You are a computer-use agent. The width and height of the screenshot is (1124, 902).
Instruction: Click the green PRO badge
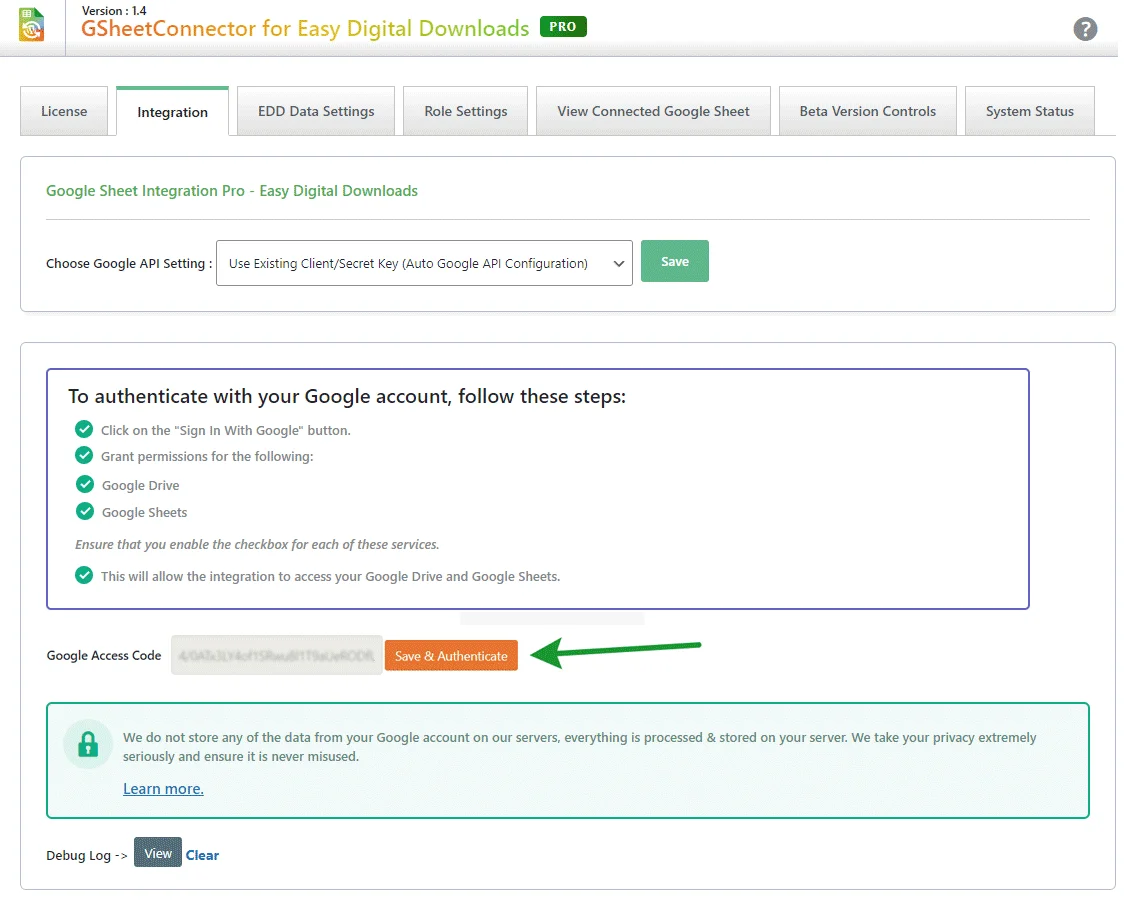click(x=563, y=27)
